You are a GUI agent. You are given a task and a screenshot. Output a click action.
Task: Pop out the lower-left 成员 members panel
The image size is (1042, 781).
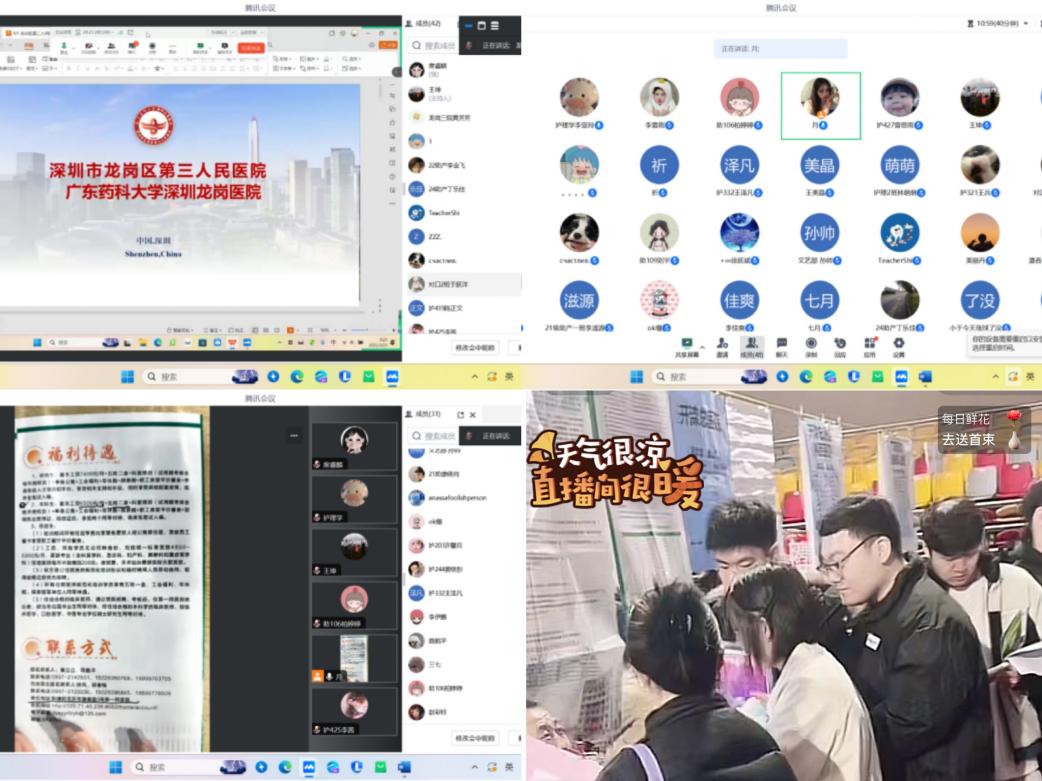pyautogui.click(x=460, y=414)
